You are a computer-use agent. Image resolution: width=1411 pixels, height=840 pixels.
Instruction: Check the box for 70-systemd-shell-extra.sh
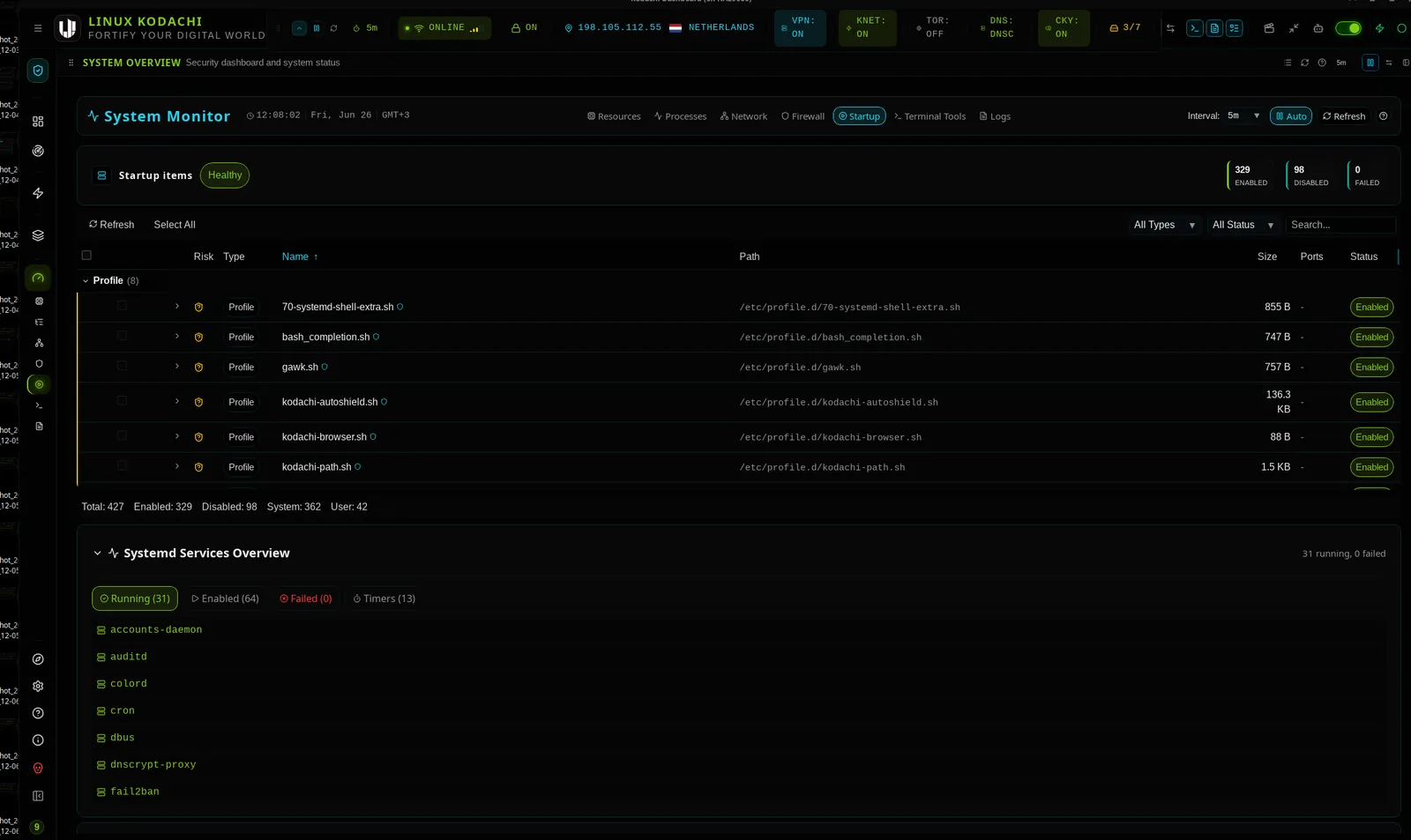pos(122,306)
